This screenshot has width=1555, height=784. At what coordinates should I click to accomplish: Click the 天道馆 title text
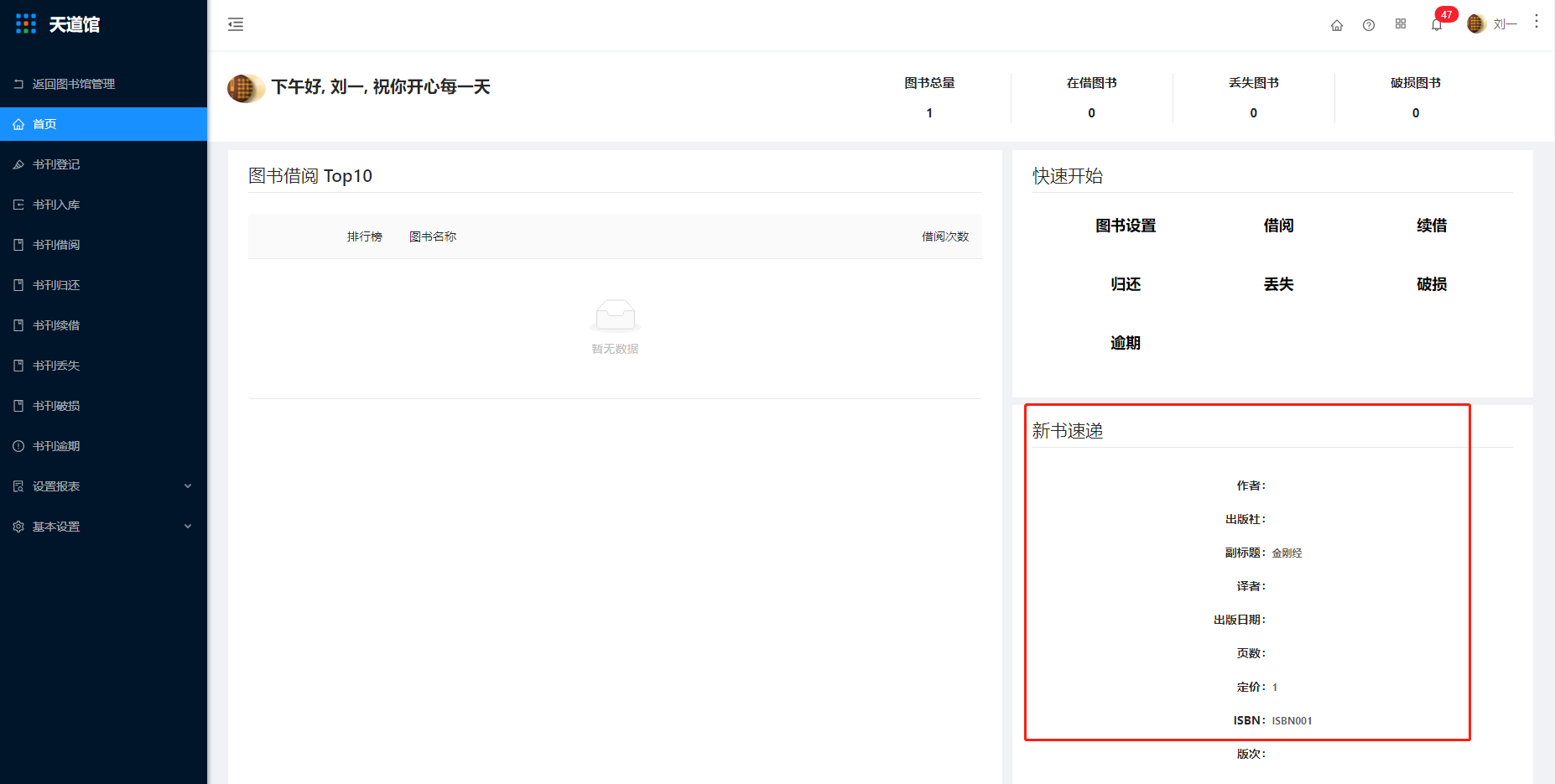tap(75, 24)
